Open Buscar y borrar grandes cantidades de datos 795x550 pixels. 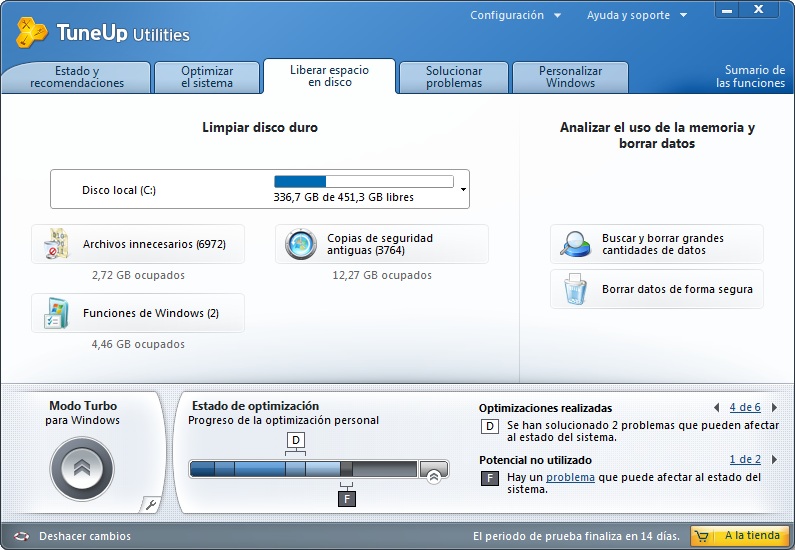[657, 244]
